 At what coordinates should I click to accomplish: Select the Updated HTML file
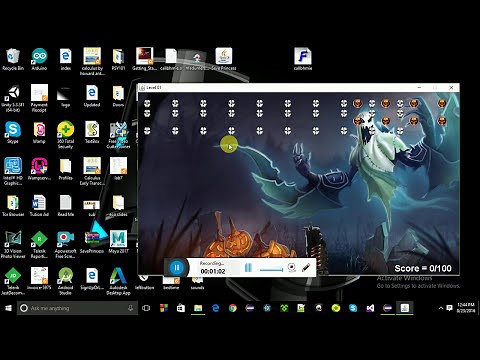click(x=92, y=96)
